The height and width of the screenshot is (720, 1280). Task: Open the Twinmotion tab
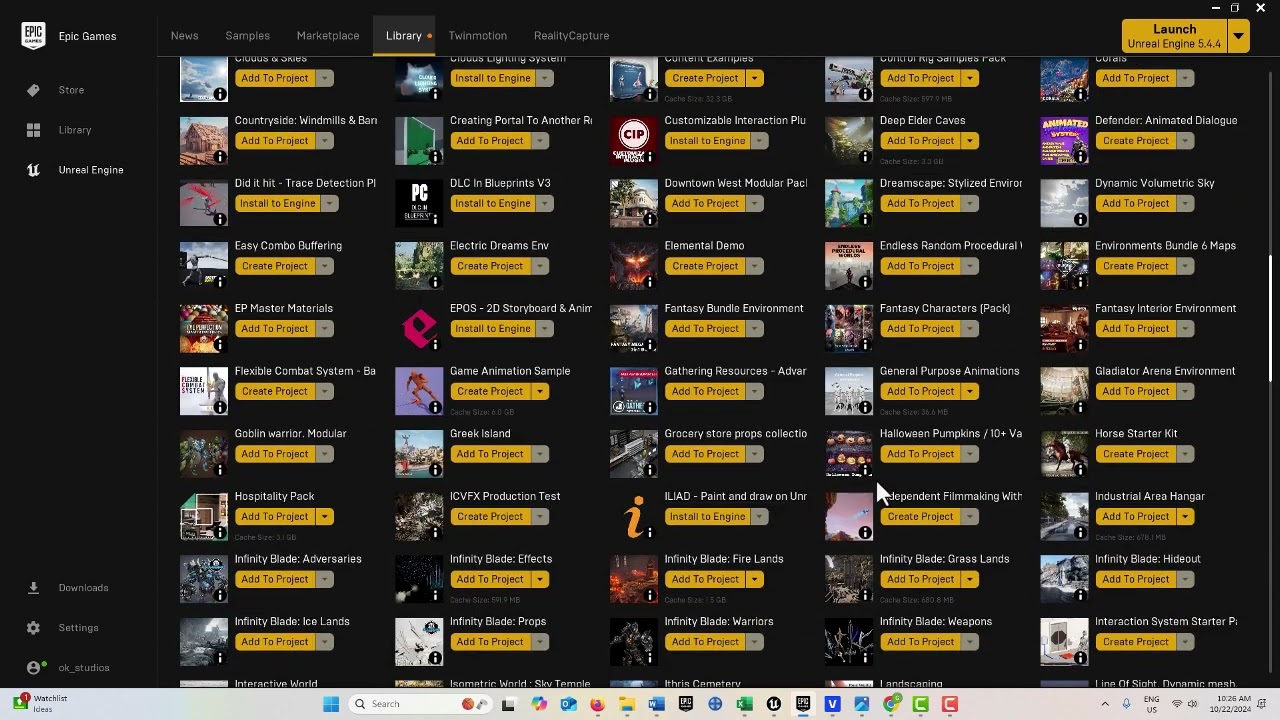[478, 36]
